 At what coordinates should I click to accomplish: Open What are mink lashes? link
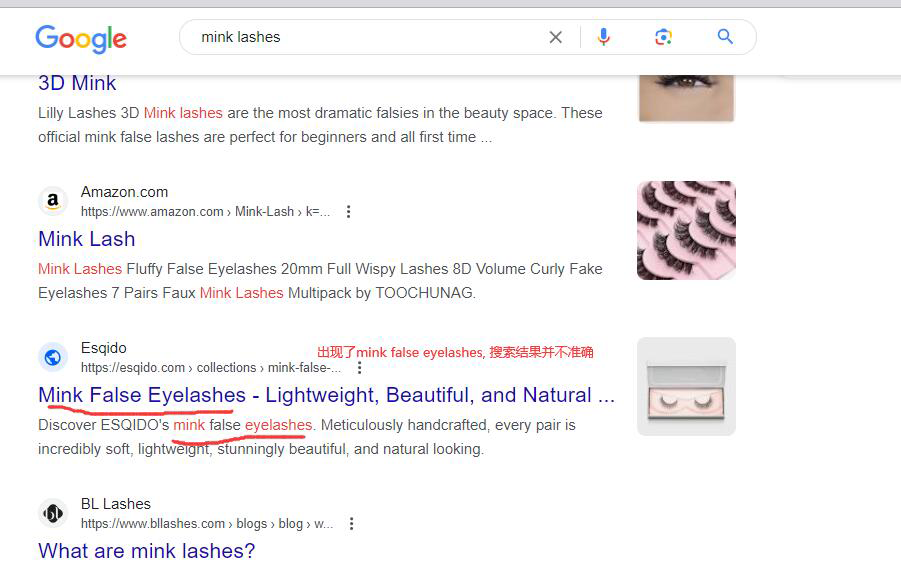(x=147, y=551)
